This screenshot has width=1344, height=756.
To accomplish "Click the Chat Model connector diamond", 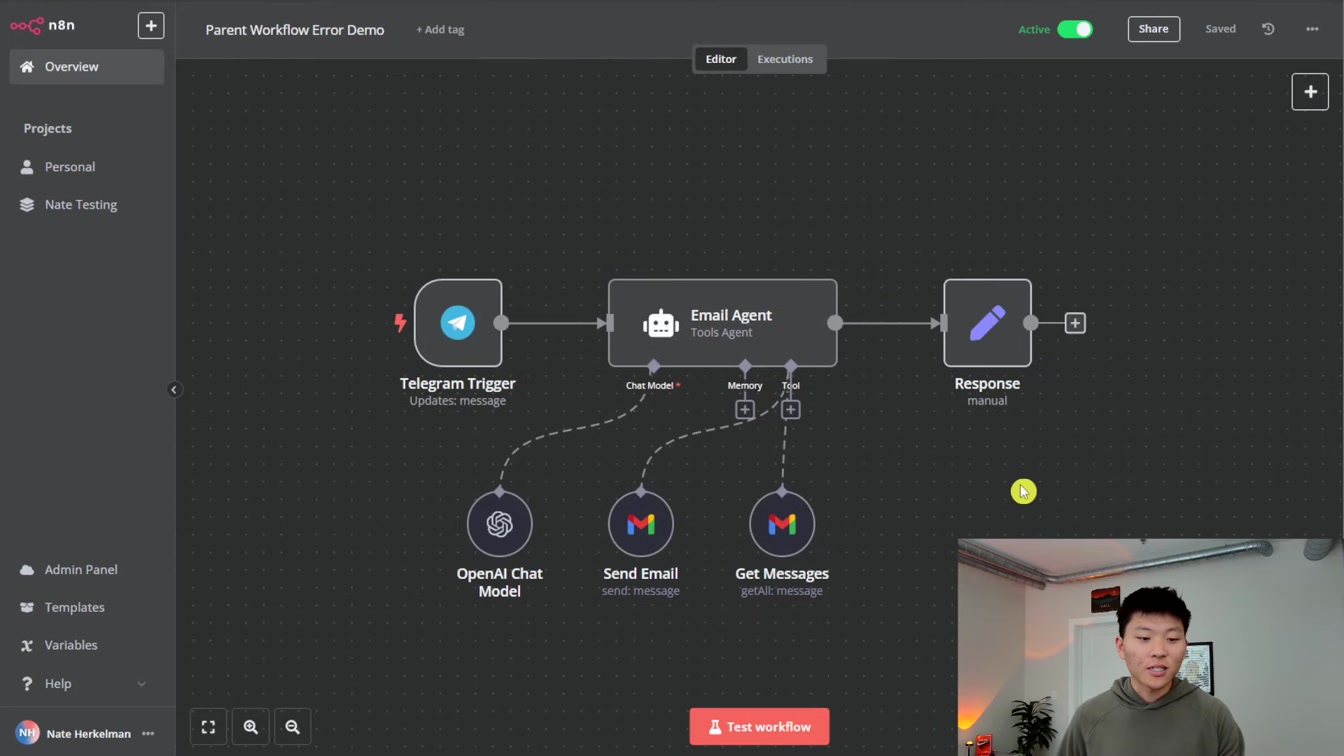I will (654, 366).
